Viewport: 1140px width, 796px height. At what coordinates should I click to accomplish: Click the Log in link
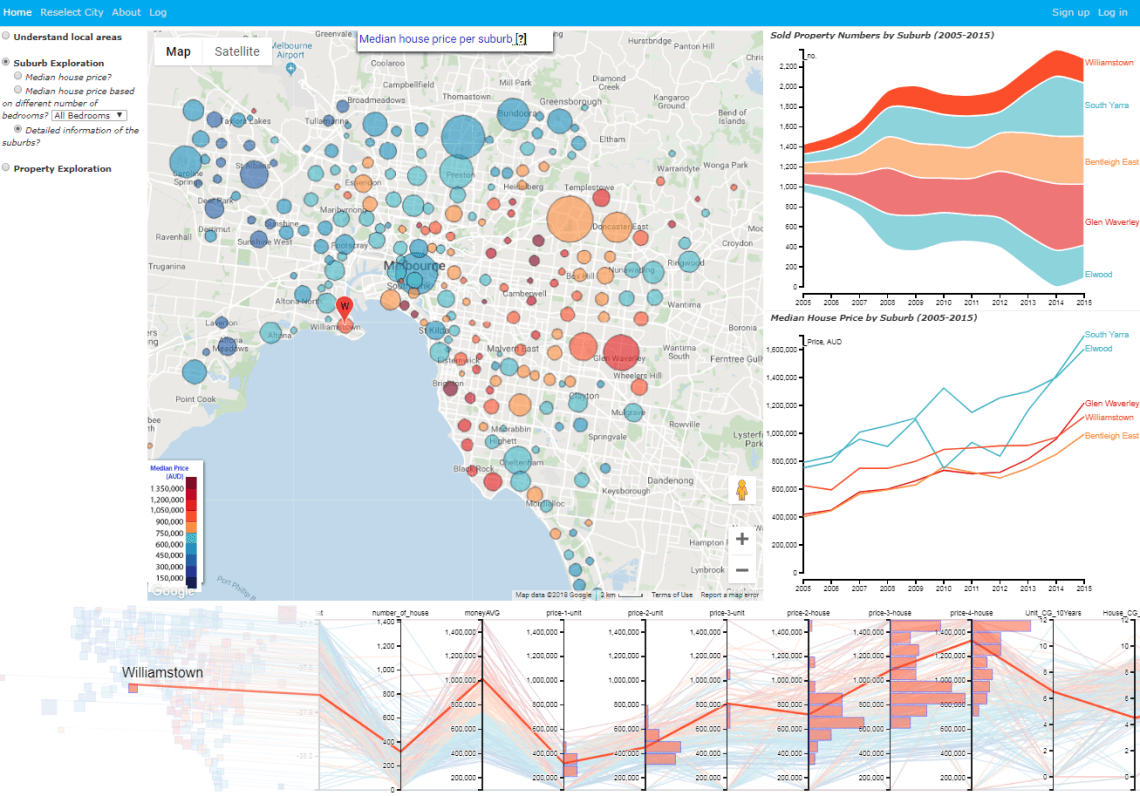click(x=1112, y=12)
